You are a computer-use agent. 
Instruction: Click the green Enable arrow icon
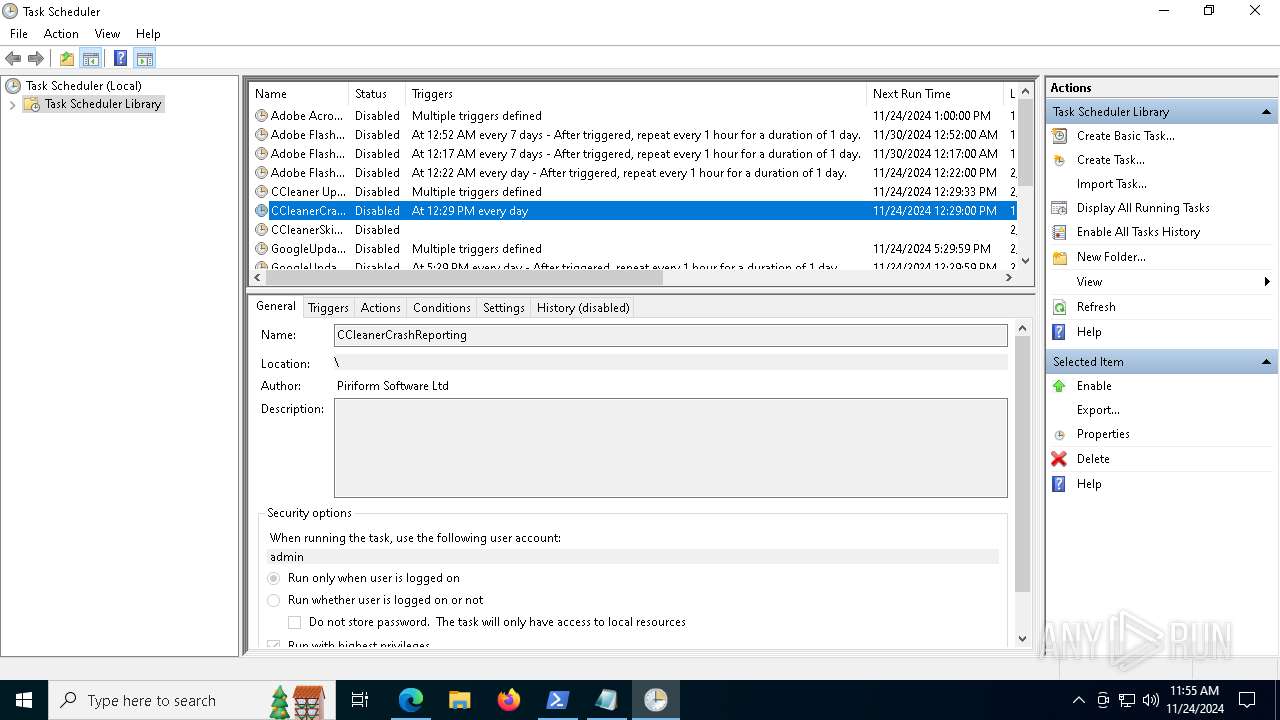[x=1059, y=386]
